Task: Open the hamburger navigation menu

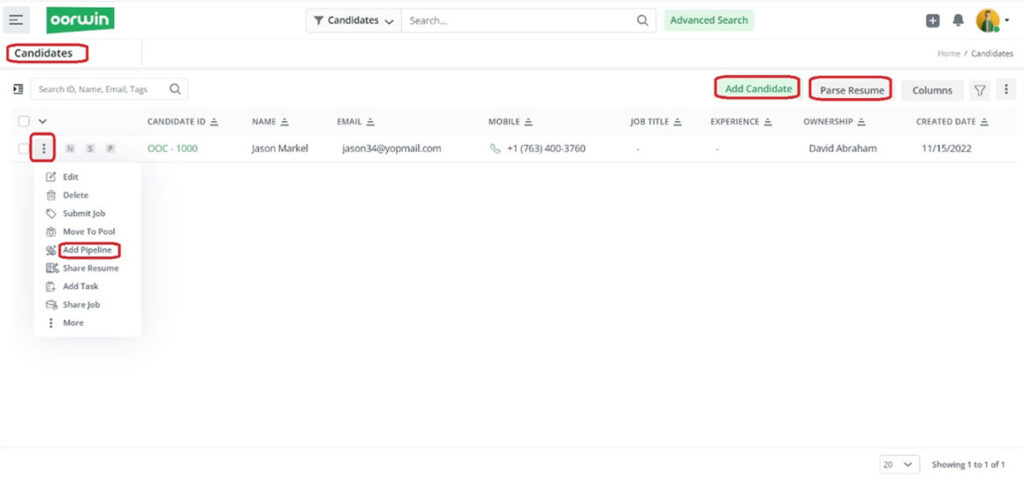Action: pos(16,20)
